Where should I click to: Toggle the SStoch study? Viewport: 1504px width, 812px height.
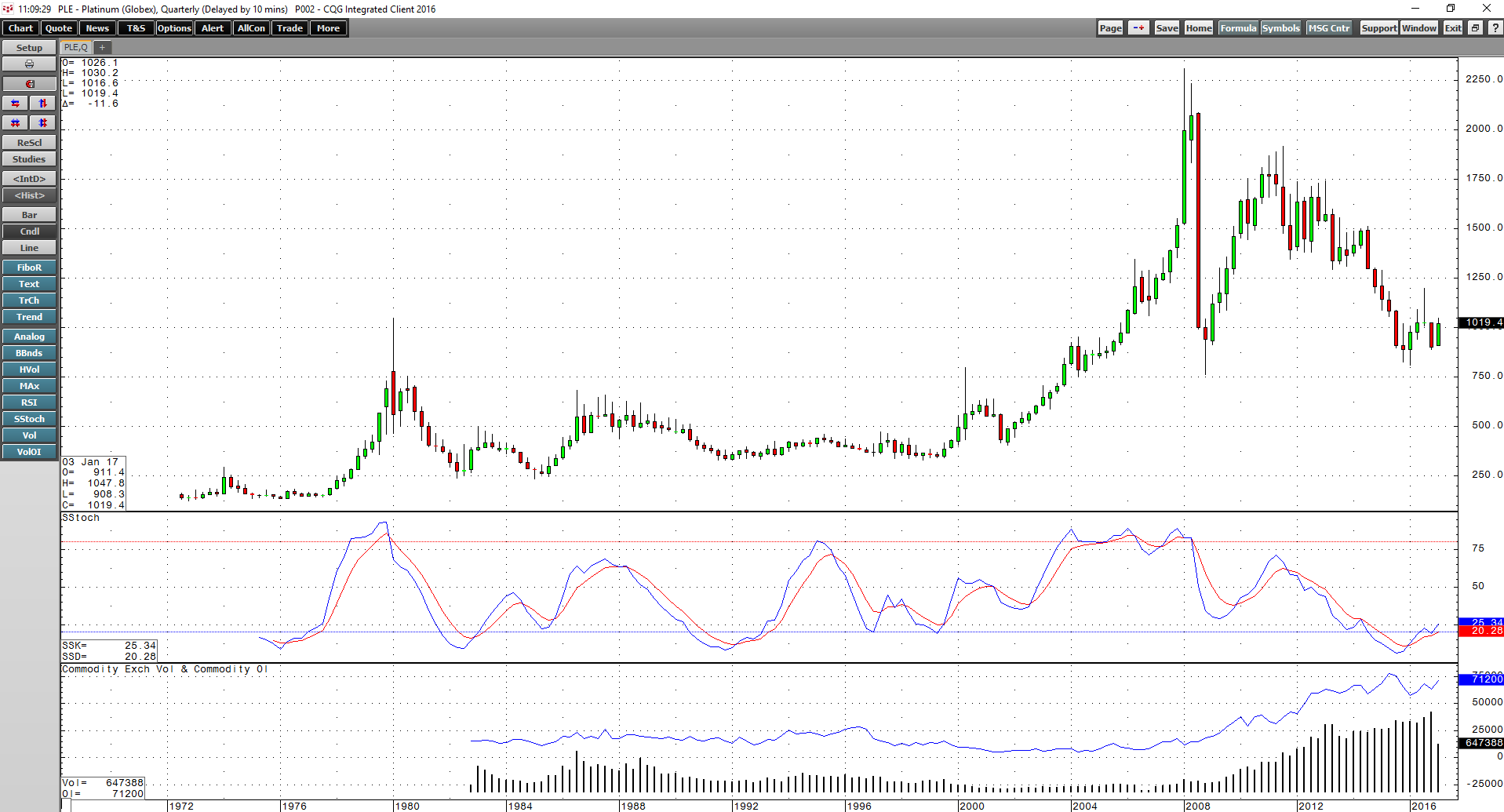pyautogui.click(x=29, y=419)
